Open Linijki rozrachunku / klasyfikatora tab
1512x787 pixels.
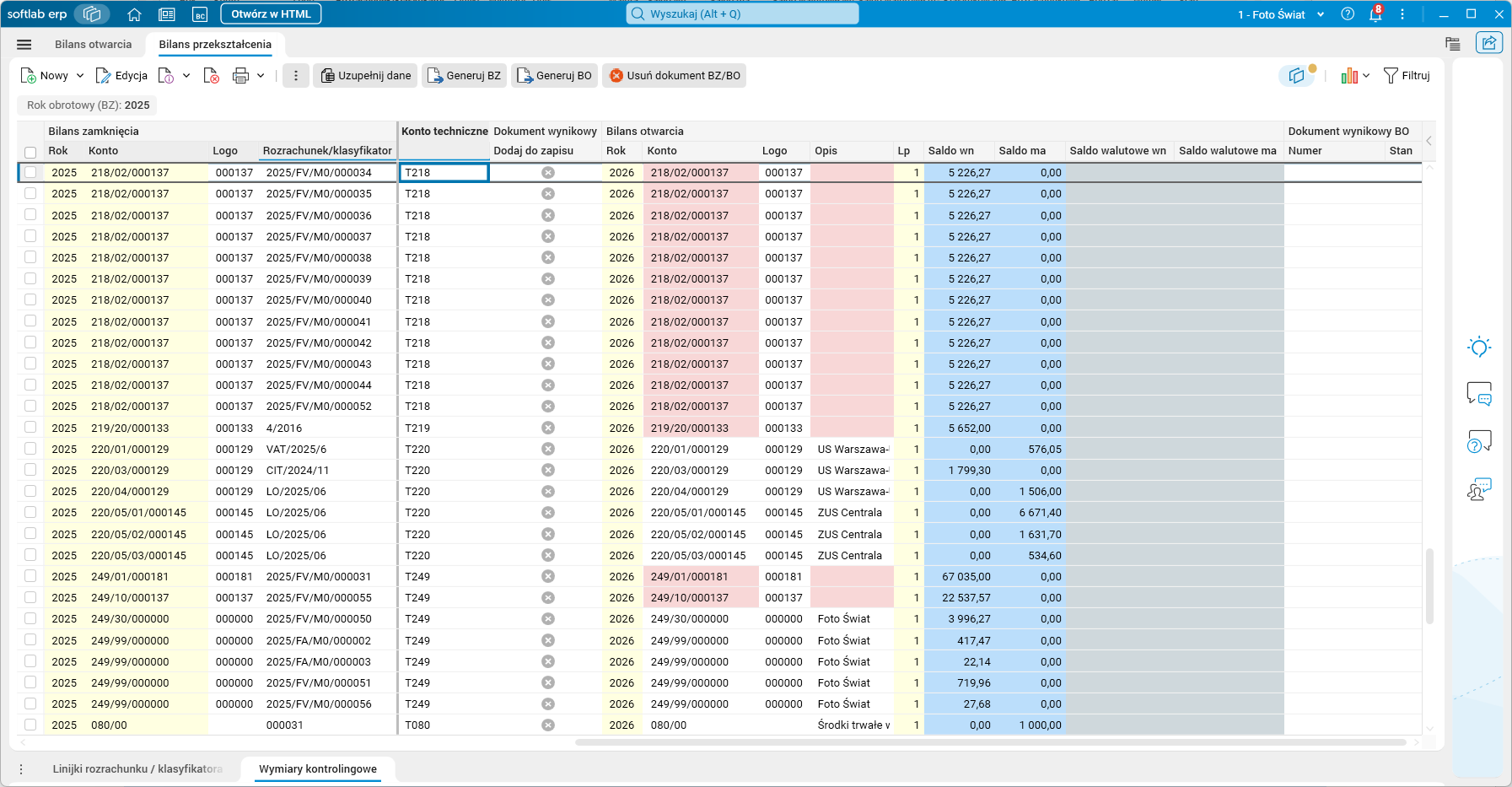point(137,769)
